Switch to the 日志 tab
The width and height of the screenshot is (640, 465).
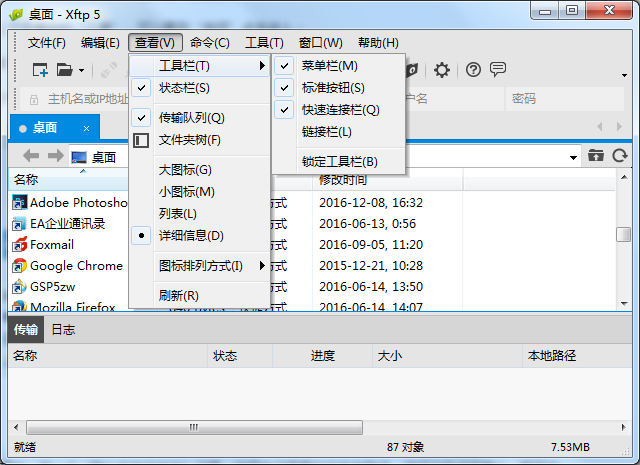point(63,330)
